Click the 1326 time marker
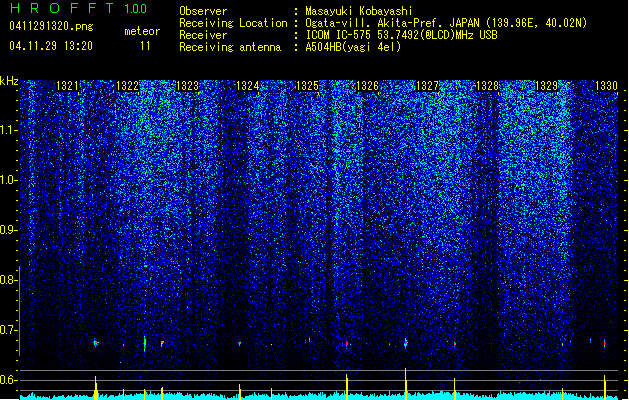This screenshot has width=629, height=400. click(x=367, y=86)
